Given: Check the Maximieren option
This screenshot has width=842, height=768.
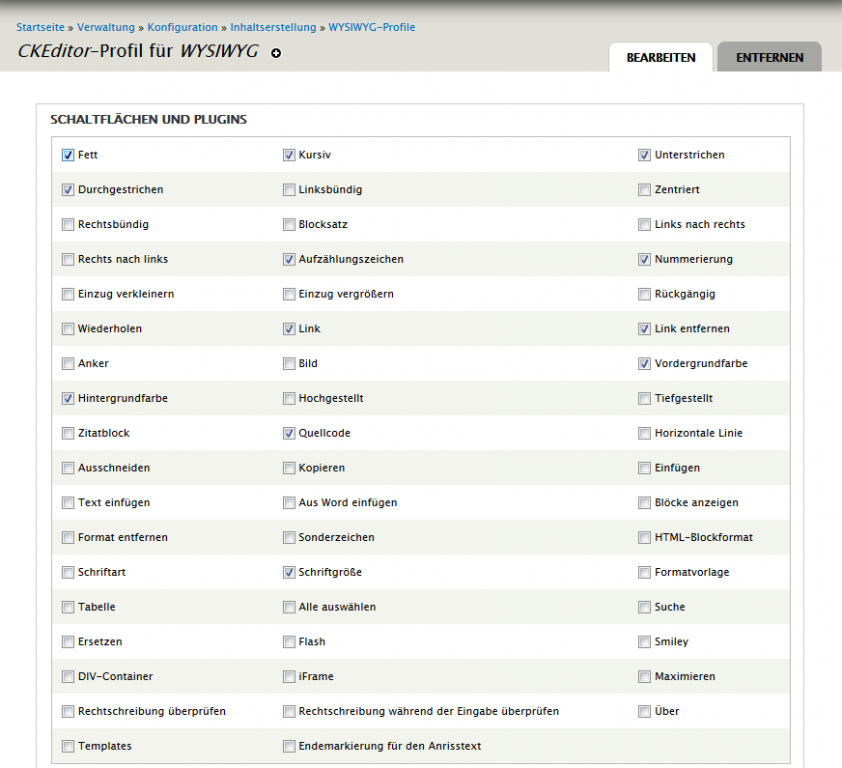Looking at the screenshot, I should (645, 677).
